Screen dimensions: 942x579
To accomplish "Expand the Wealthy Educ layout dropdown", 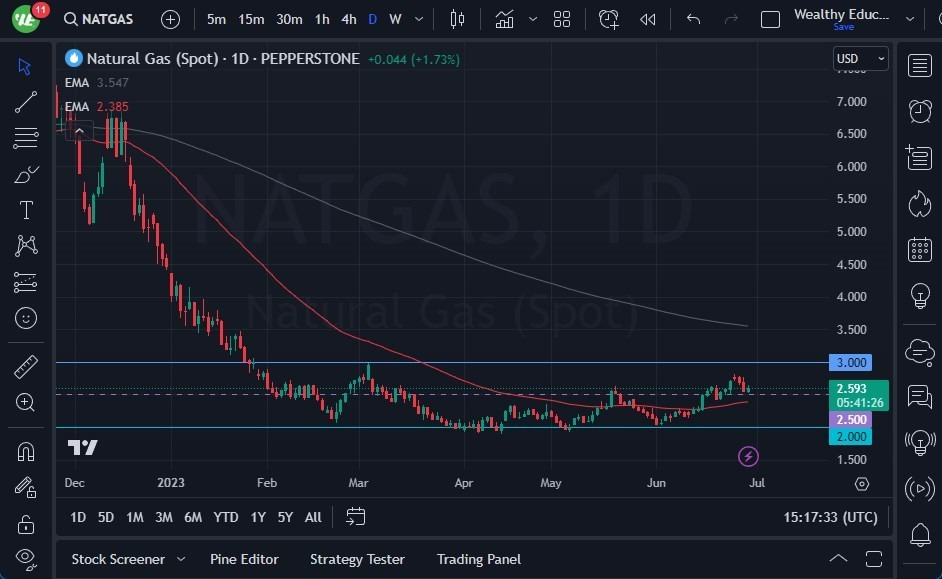I will 910,19.
